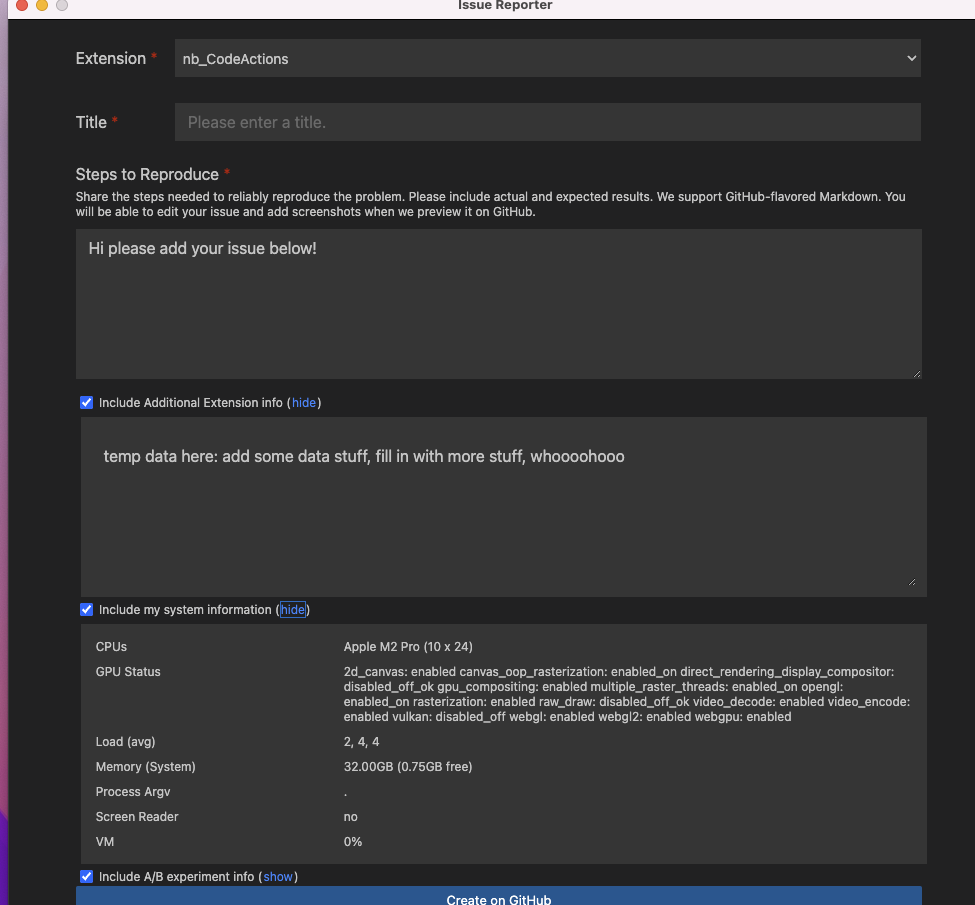Click the resize grip of the extension data box
This screenshot has width=975, height=905.
912,582
